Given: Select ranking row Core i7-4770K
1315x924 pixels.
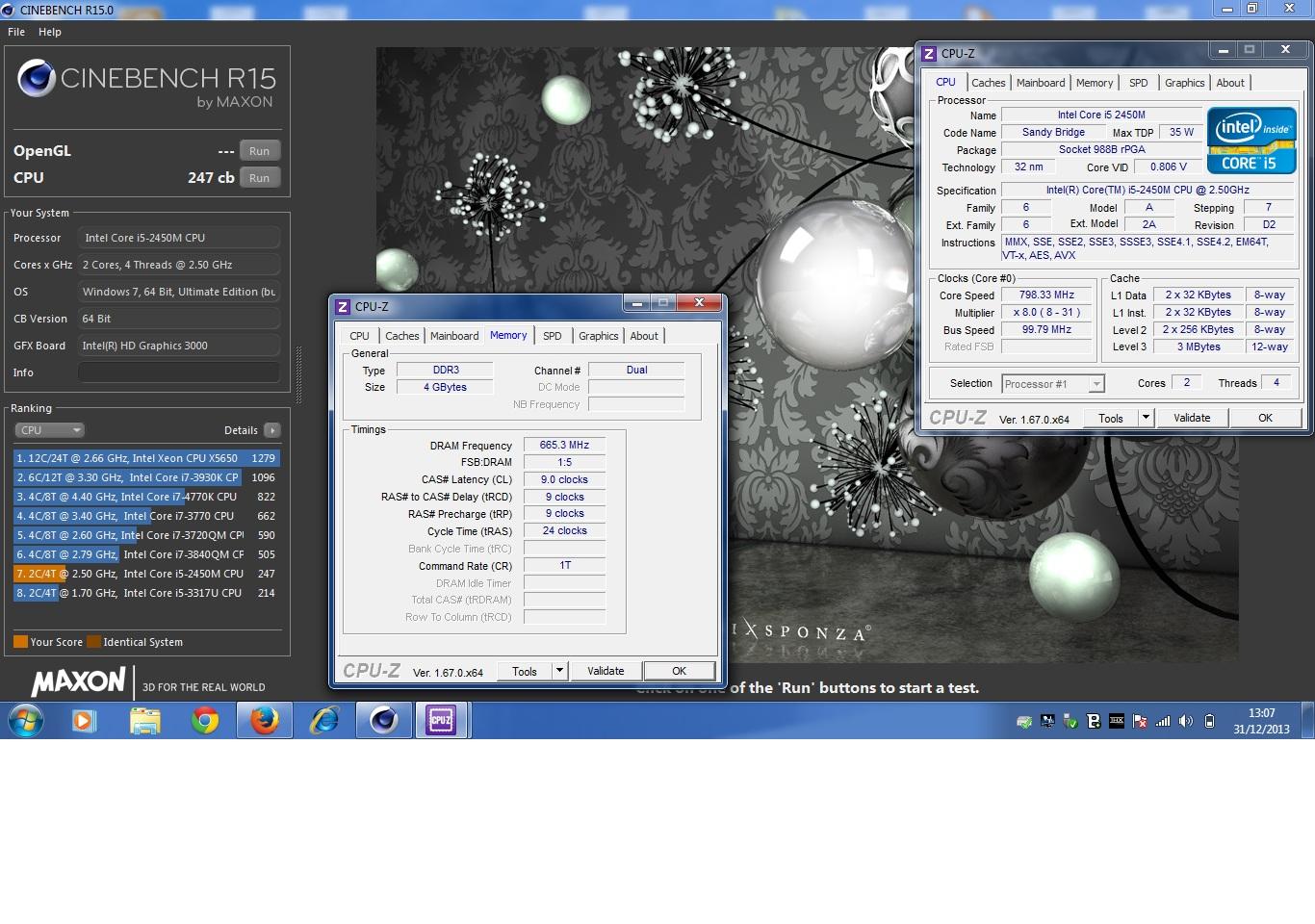Looking at the screenshot, I should (x=146, y=497).
